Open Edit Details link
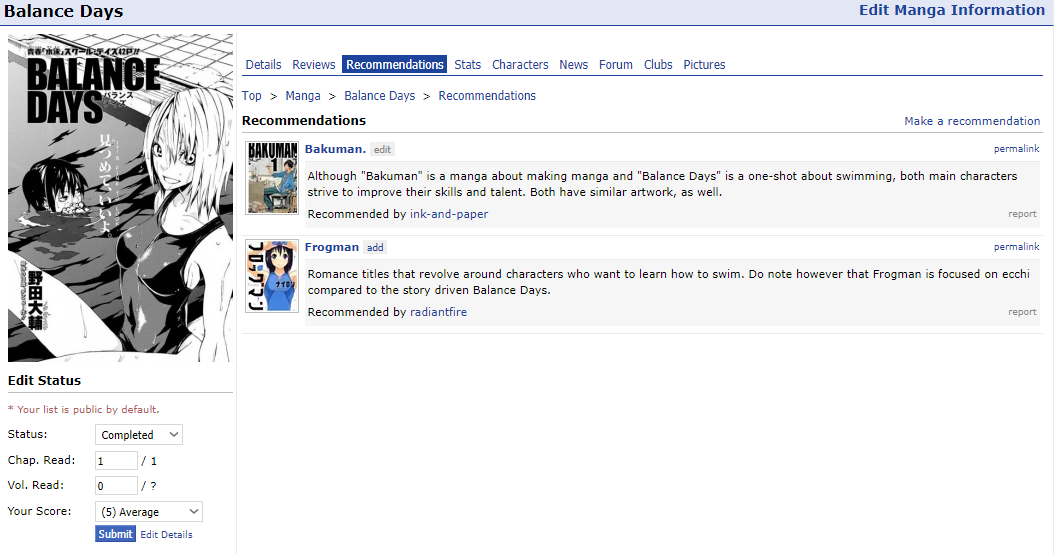The width and height of the screenshot is (1055, 554). pos(166,534)
